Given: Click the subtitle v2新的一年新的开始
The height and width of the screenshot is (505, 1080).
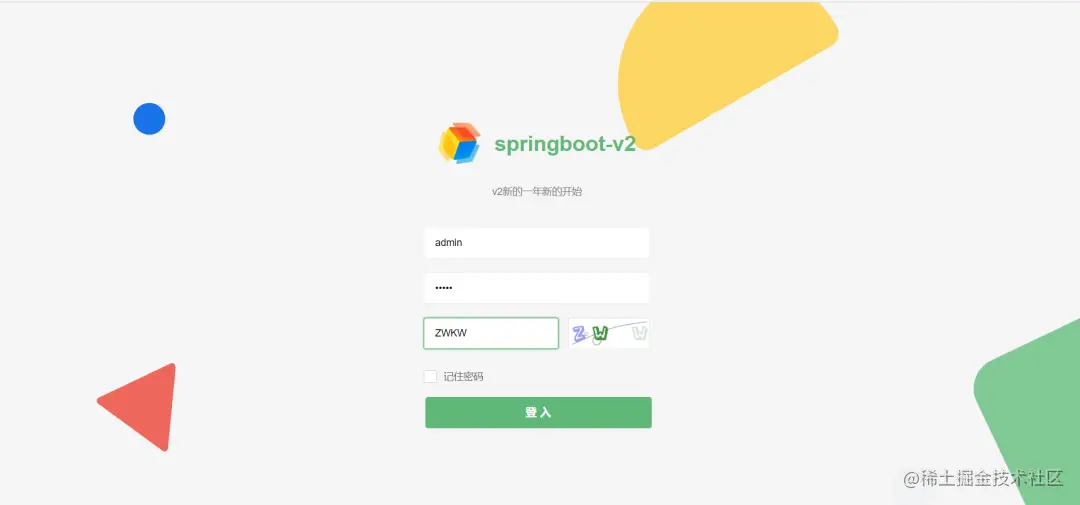Looking at the screenshot, I should click(537, 192).
